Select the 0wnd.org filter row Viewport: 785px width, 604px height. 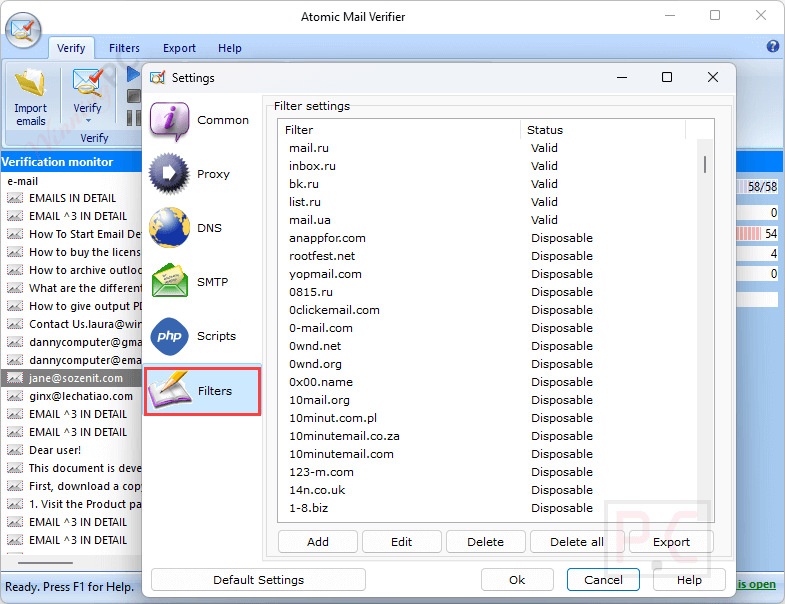click(488, 365)
